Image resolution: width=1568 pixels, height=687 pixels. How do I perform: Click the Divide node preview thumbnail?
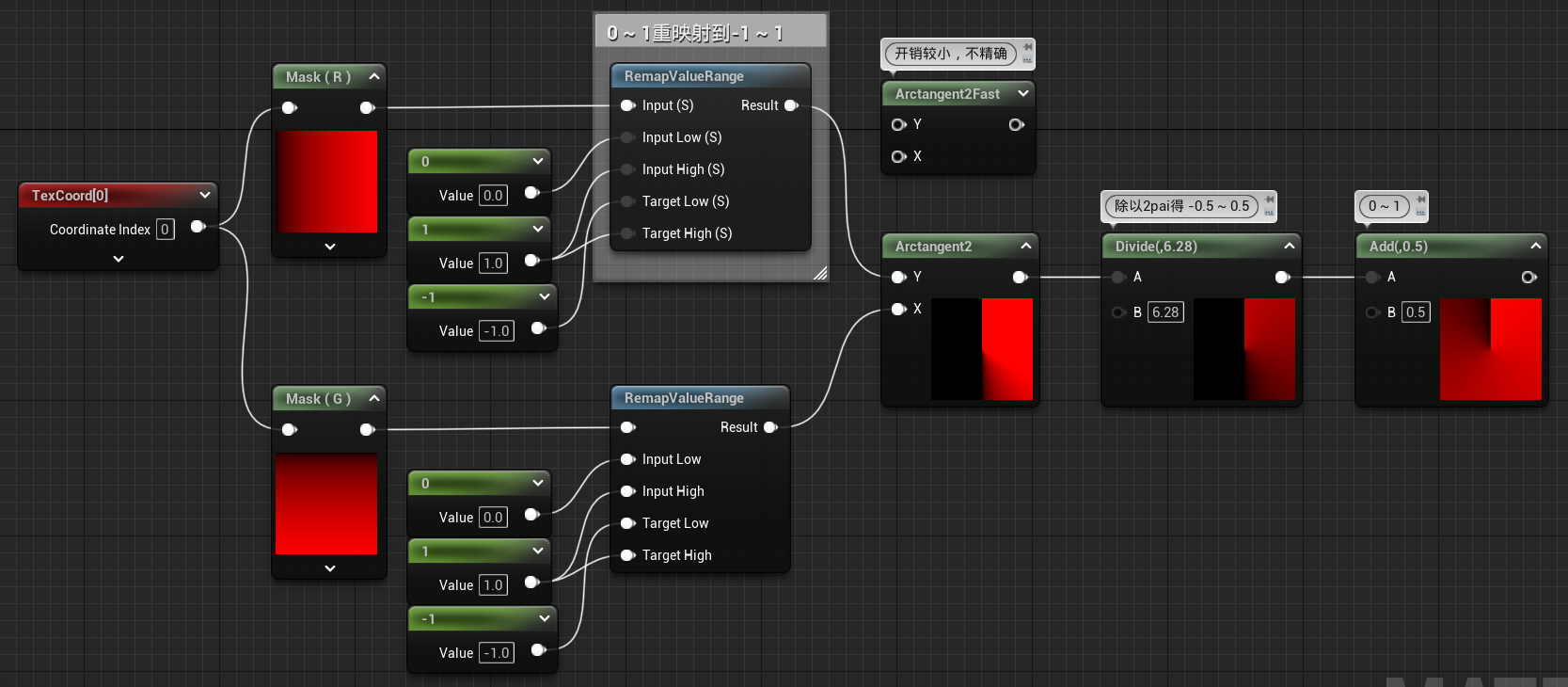pyautogui.click(x=1244, y=349)
